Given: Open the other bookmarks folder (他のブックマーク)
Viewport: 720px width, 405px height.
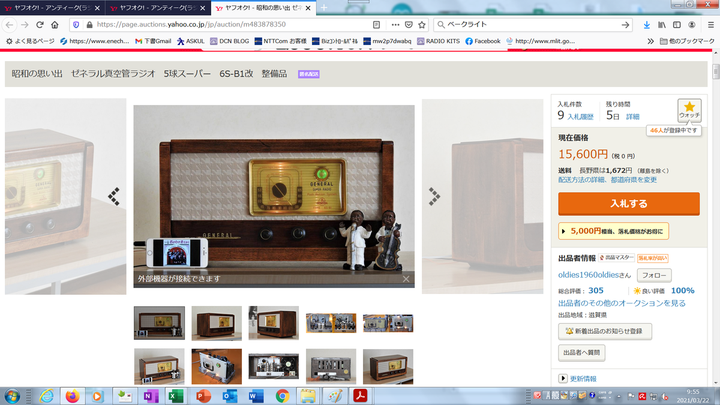Looking at the screenshot, I should [677, 41].
